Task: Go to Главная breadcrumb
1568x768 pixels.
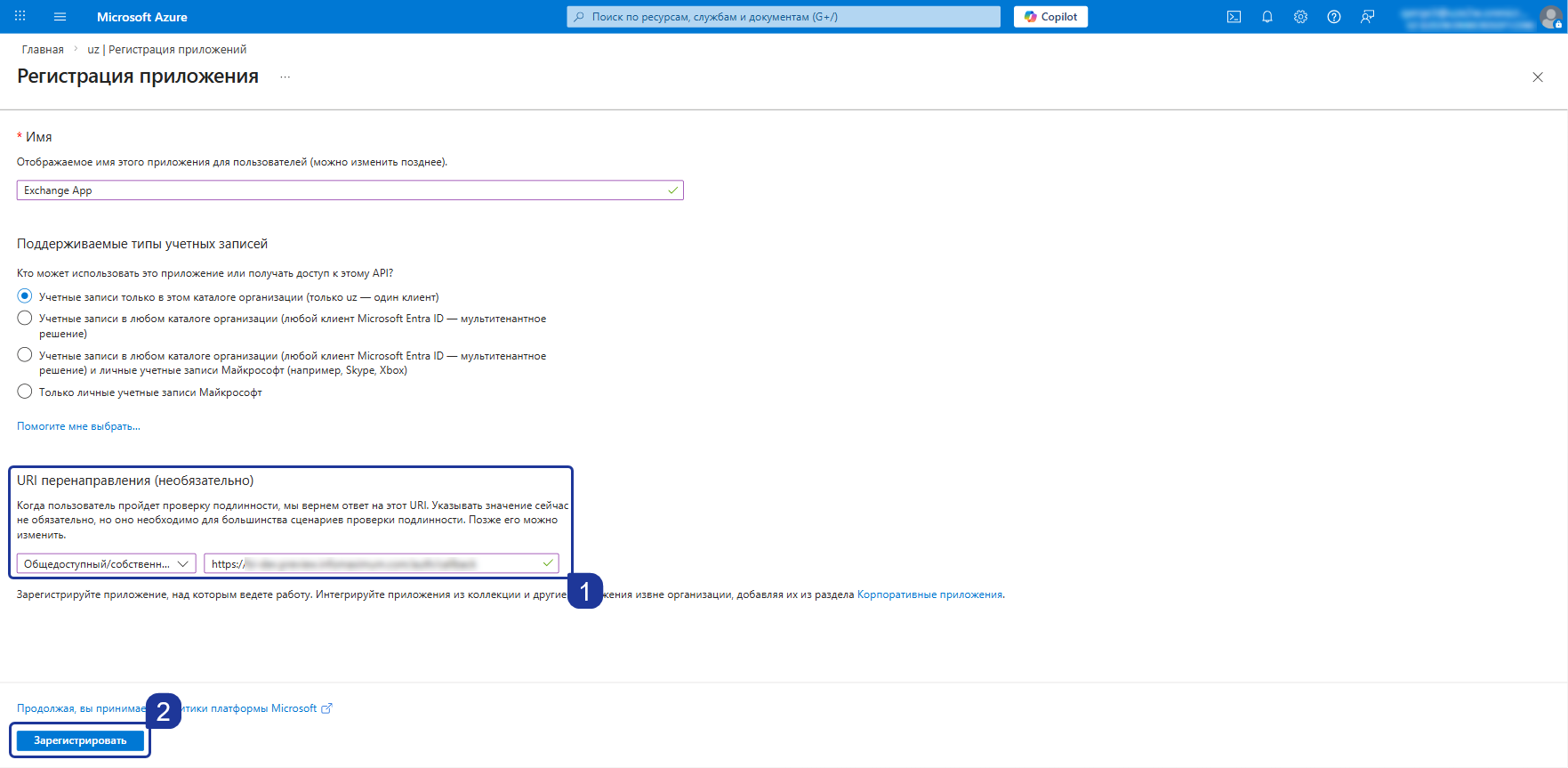Action: point(43,50)
